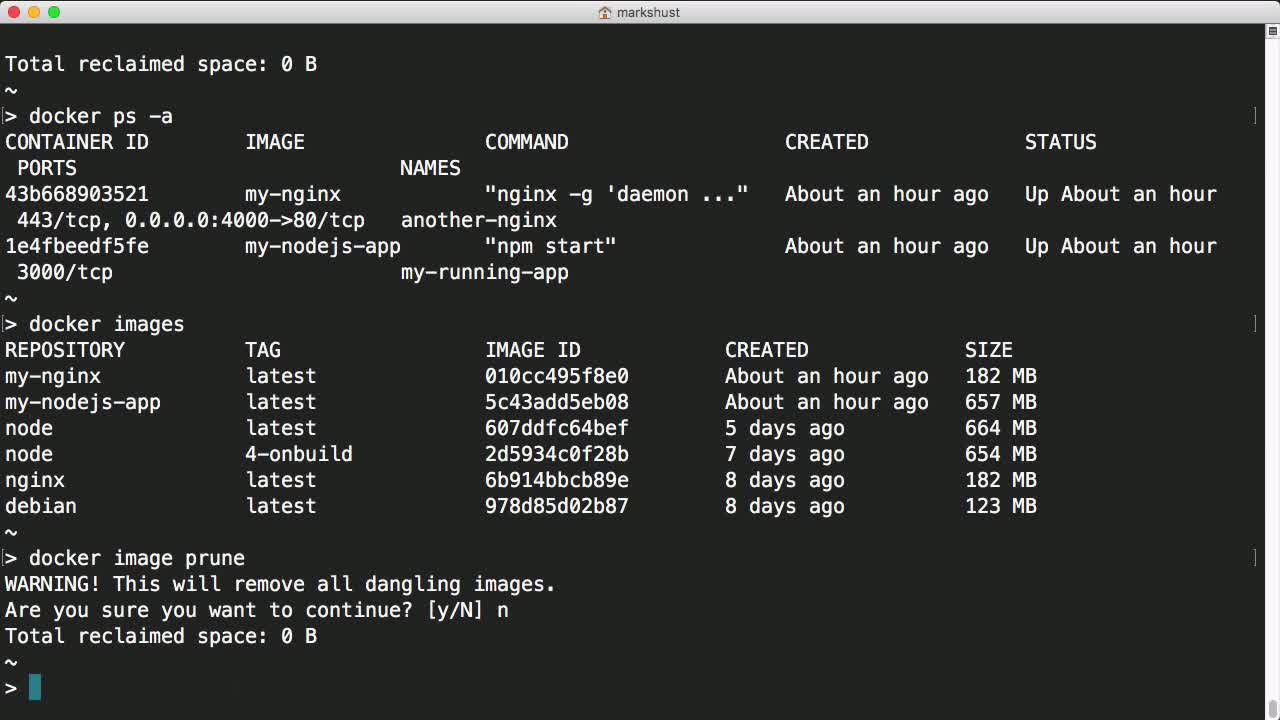Image resolution: width=1280 pixels, height=720 pixels.
Task: Select image ID 2d5934c0f28b
Action: pyautogui.click(x=557, y=454)
